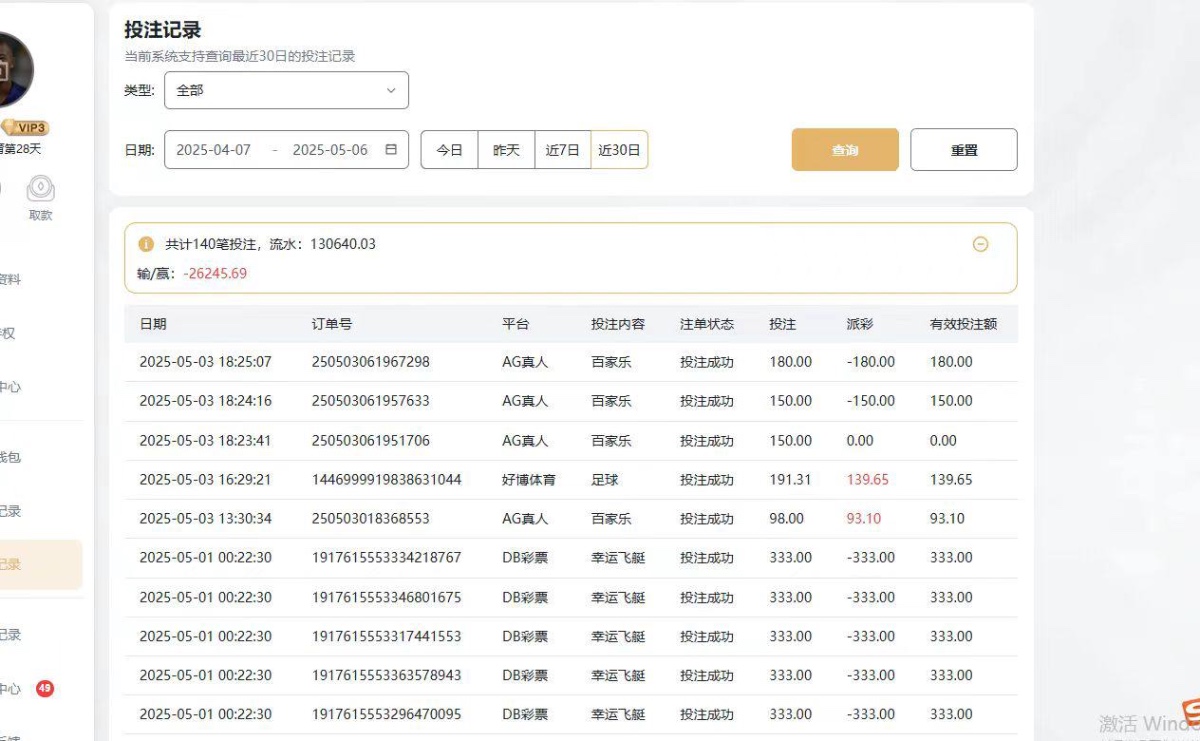Click the 重置 reset button

963,149
